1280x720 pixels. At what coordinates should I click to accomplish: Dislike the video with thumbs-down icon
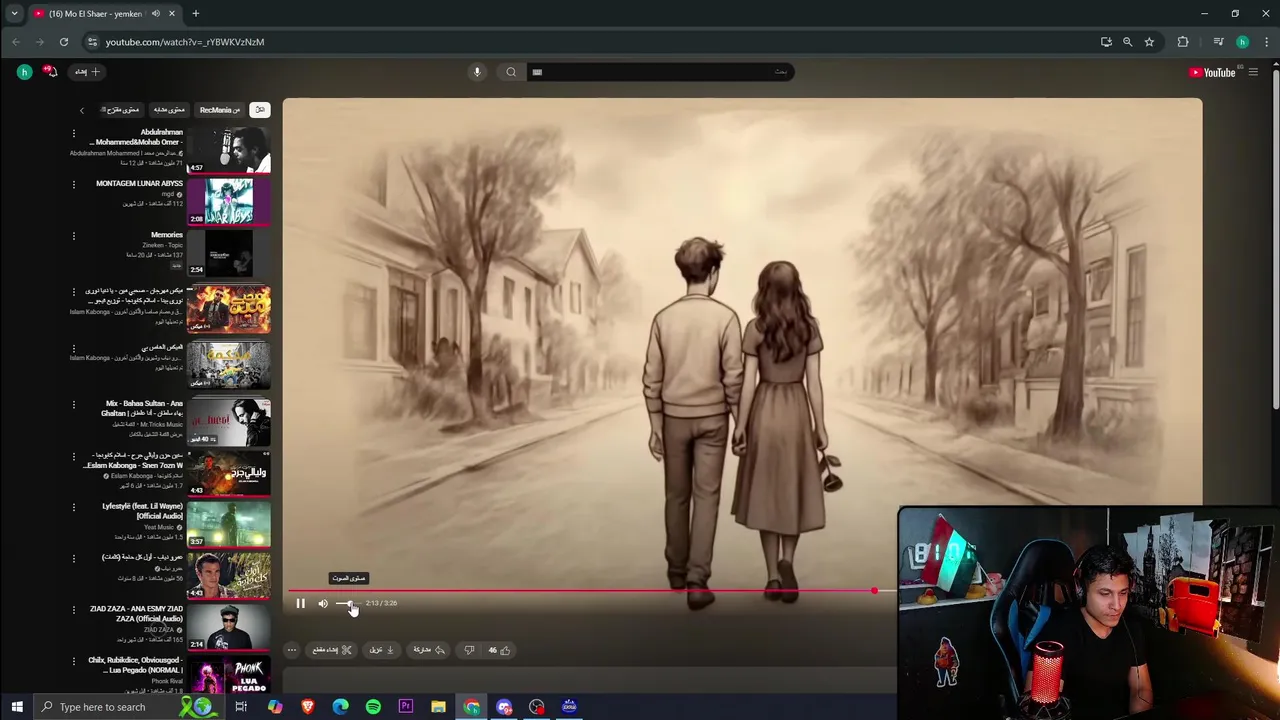[x=469, y=650]
